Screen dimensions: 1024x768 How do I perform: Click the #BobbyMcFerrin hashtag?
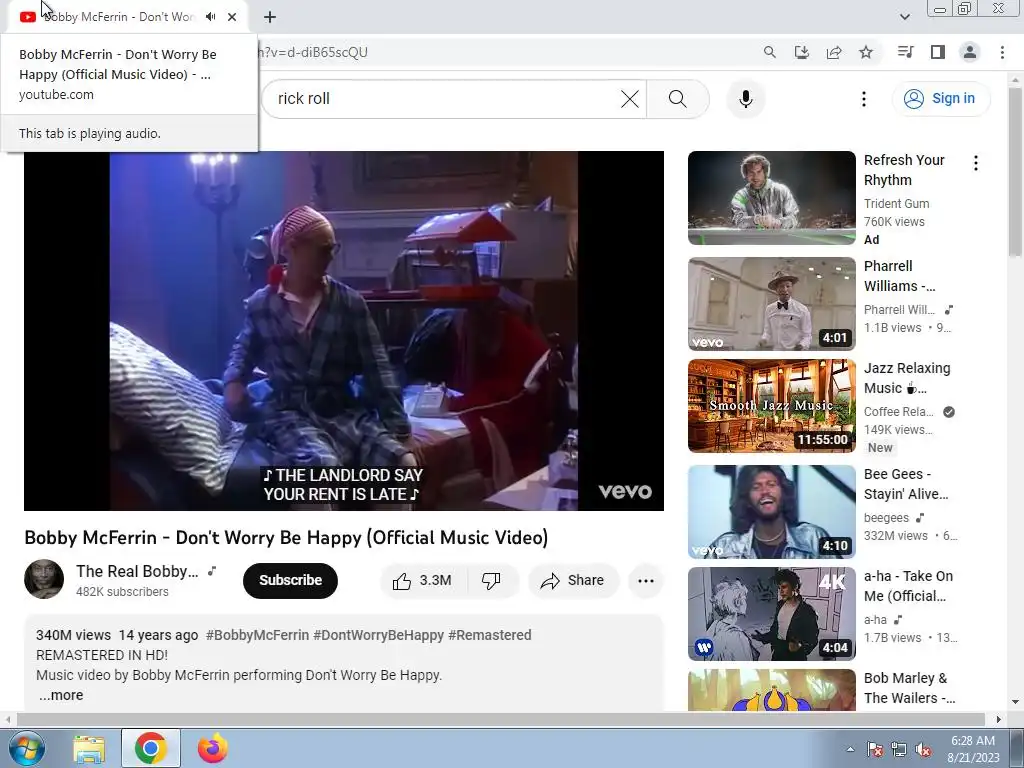click(257, 635)
